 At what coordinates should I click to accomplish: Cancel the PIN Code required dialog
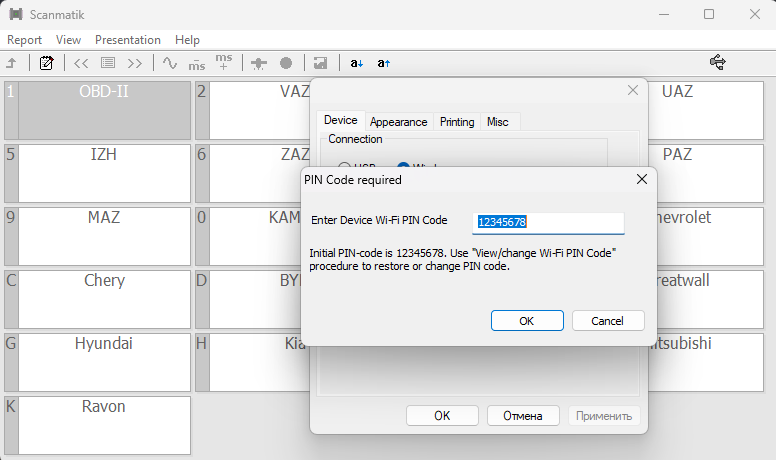point(608,321)
